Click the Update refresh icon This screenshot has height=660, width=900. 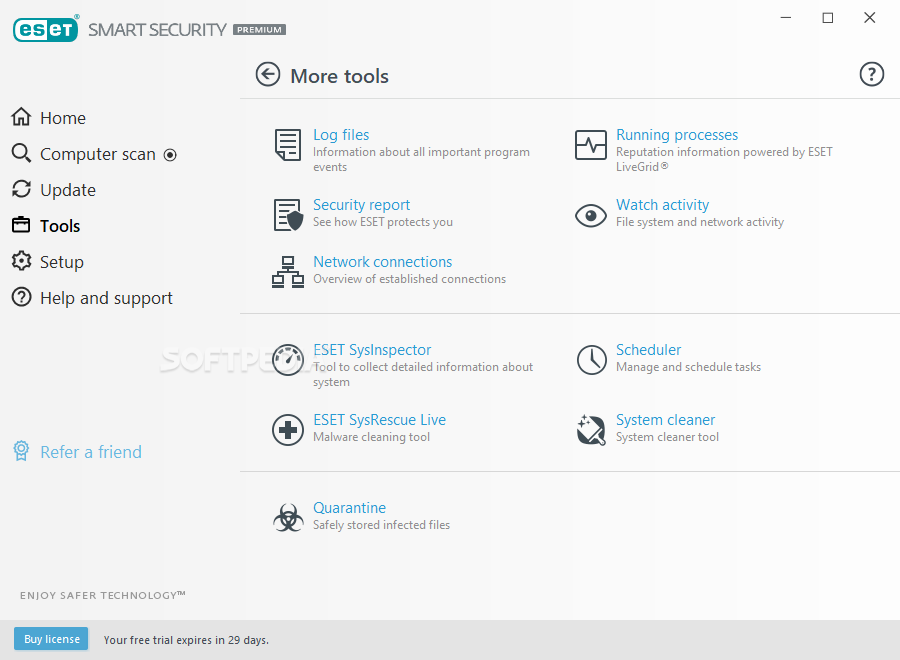[x=21, y=189]
